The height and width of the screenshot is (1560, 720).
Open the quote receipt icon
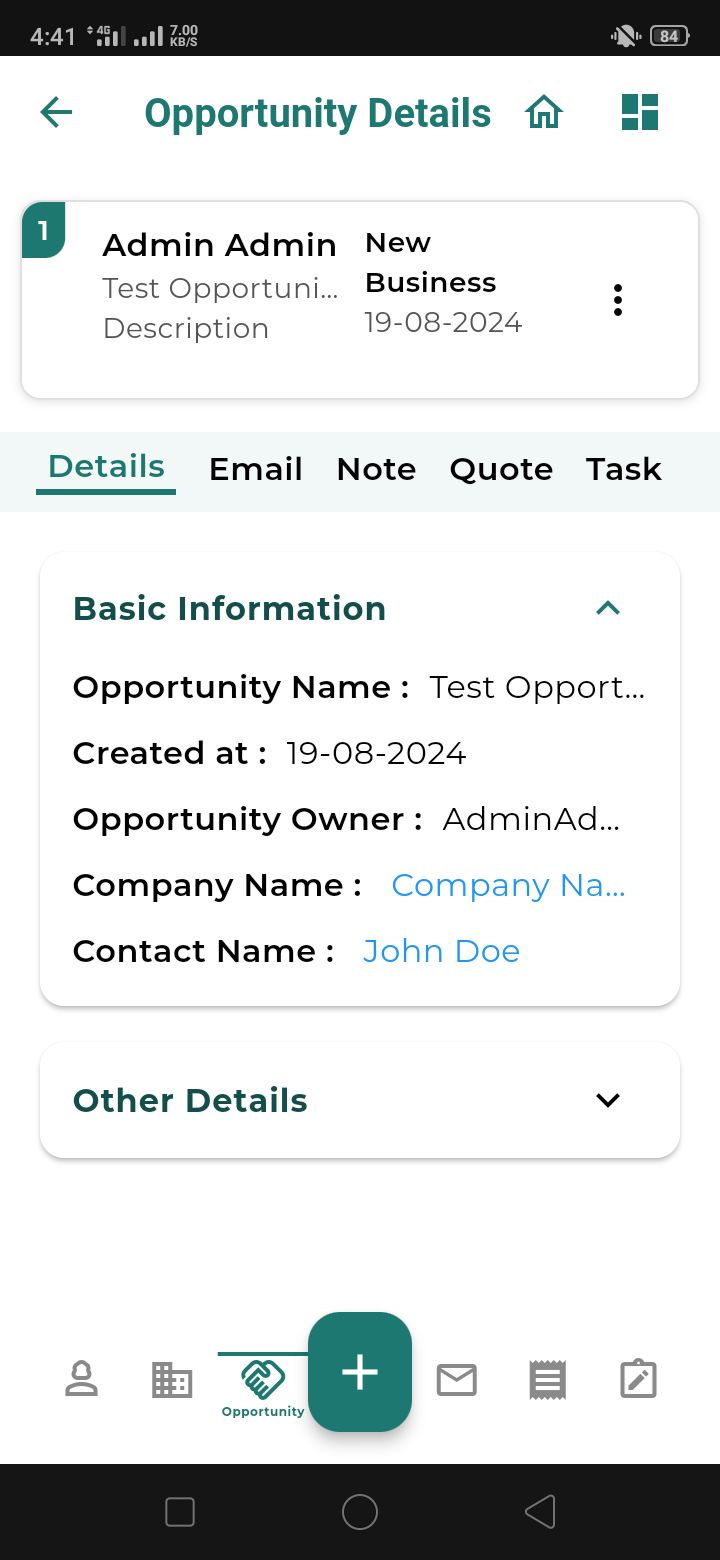coord(547,1380)
